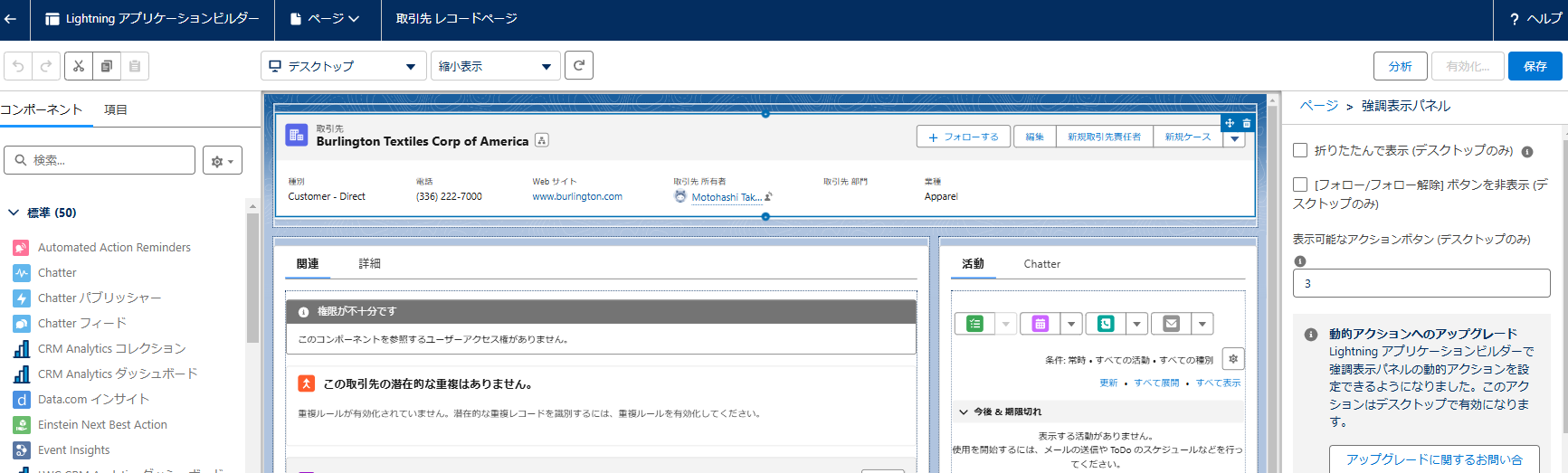Open www.burlington.com link
The width and height of the screenshot is (1568, 473).
577,196
